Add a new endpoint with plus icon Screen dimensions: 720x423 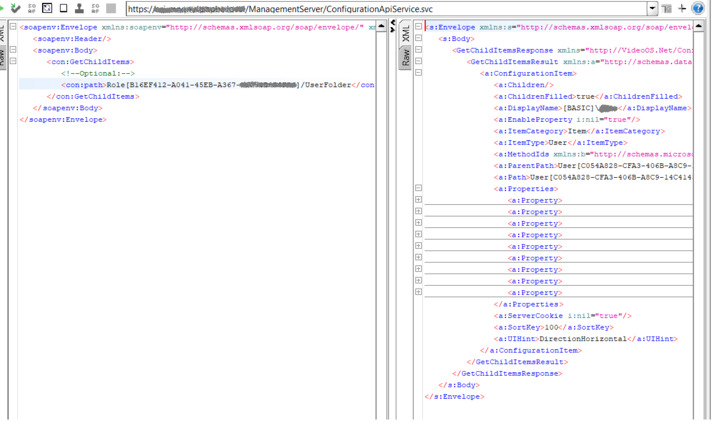[x=682, y=8]
